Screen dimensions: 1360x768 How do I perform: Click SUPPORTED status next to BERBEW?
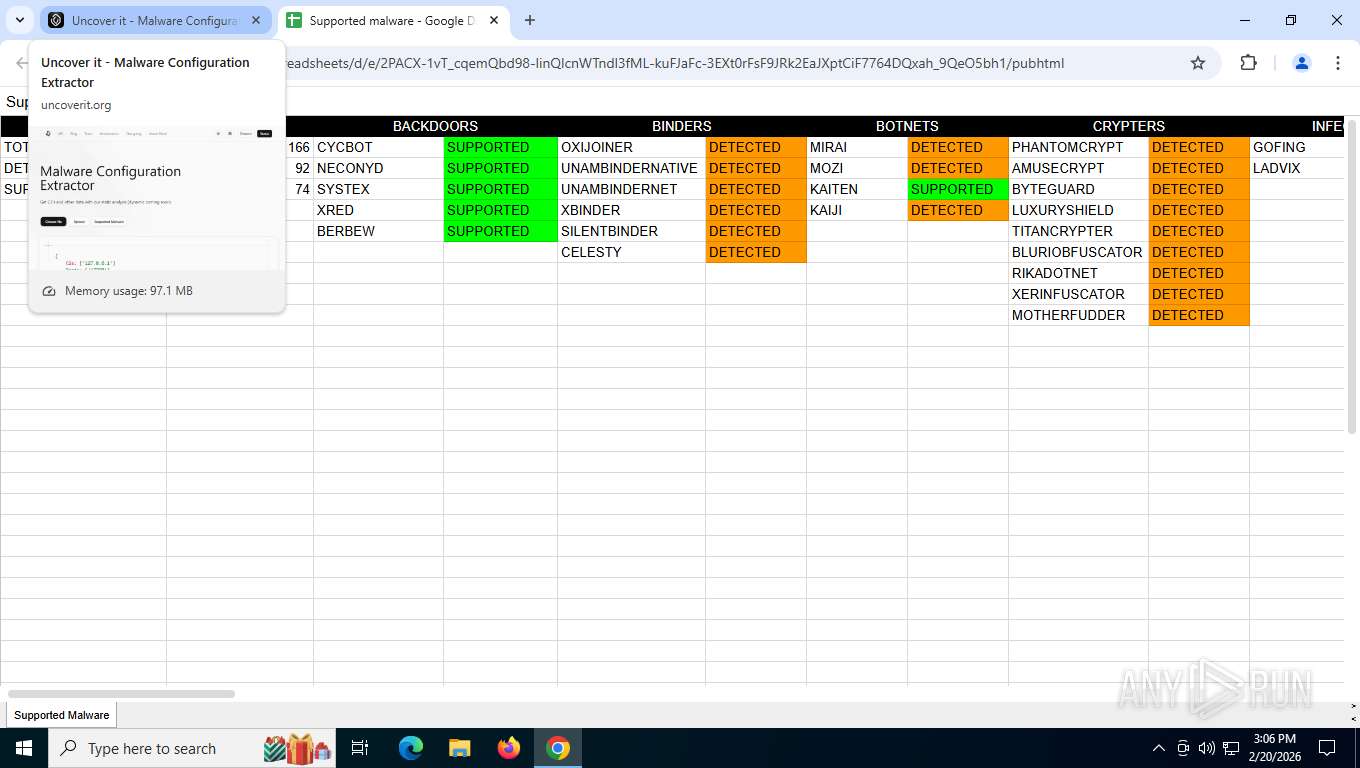[x=500, y=231]
